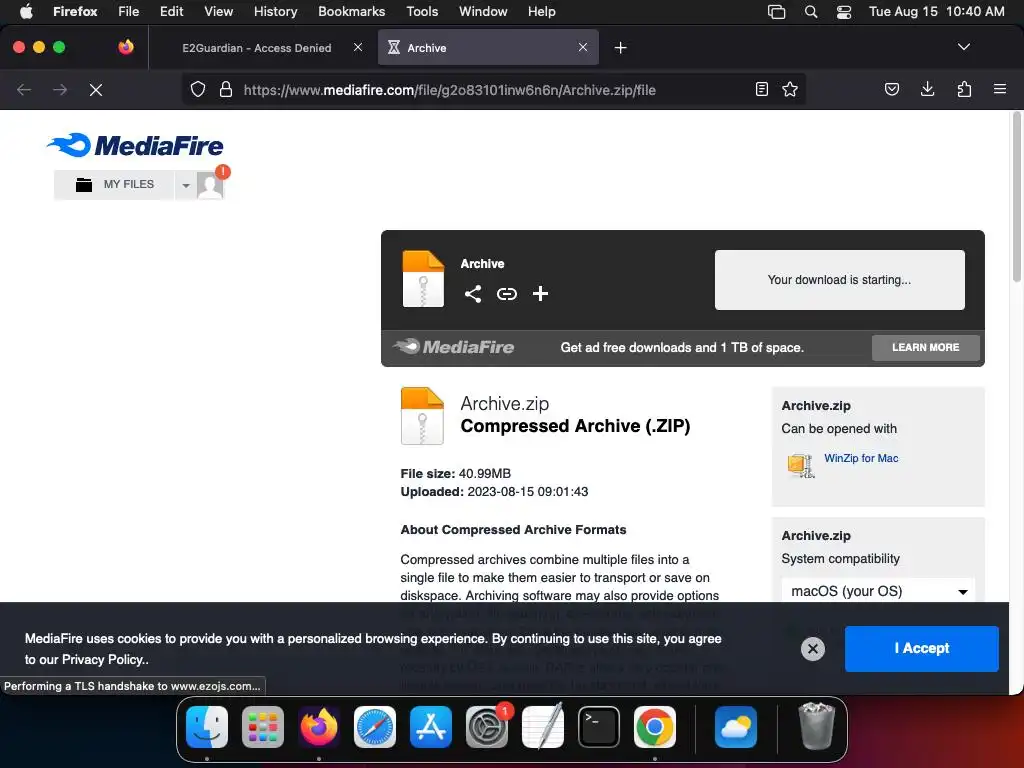1024x768 pixels.
Task: Open the Firefox hamburger menu
Action: point(1000,89)
